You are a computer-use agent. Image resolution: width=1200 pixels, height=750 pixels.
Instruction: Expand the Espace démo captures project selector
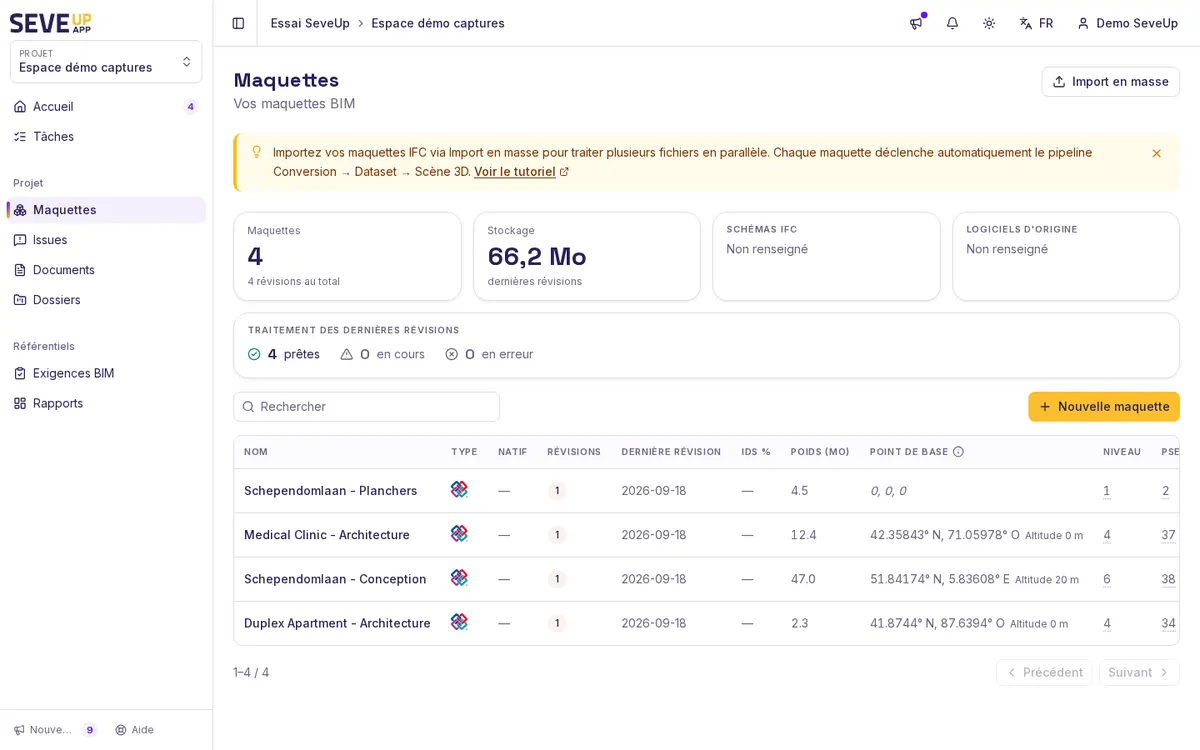pyautogui.click(x=106, y=61)
